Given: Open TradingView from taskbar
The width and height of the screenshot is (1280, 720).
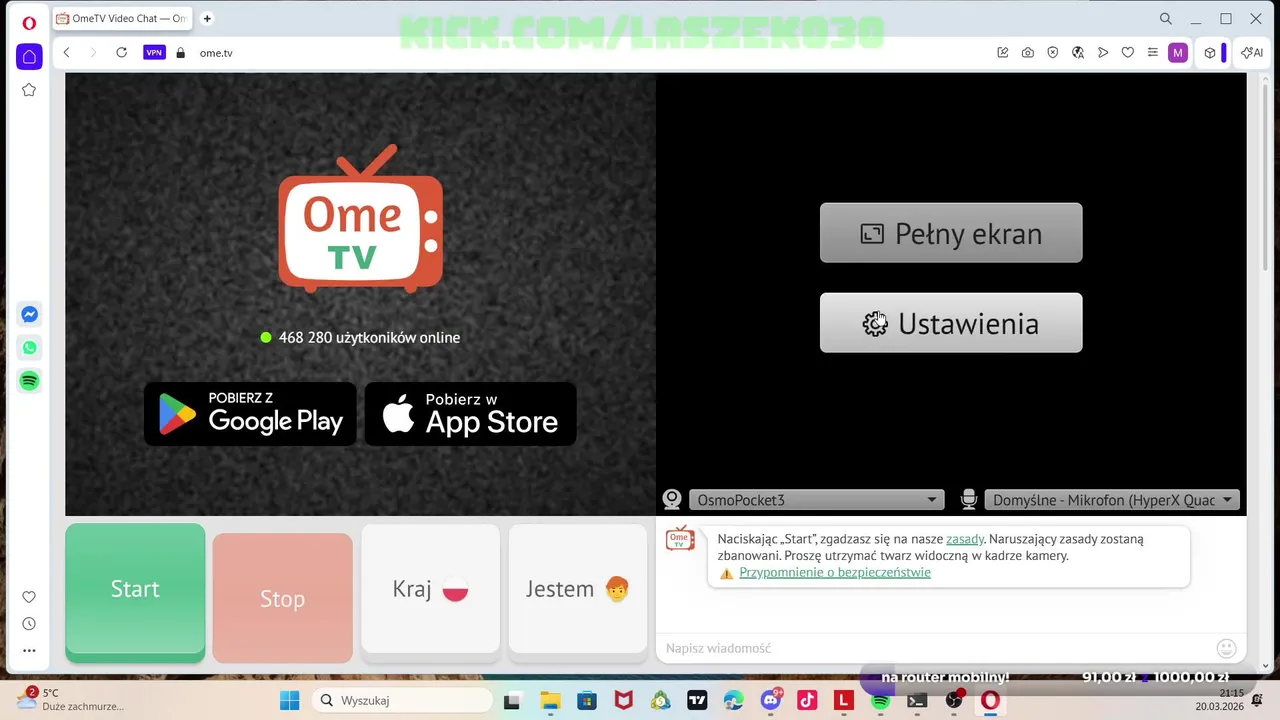Looking at the screenshot, I should 697,701.
